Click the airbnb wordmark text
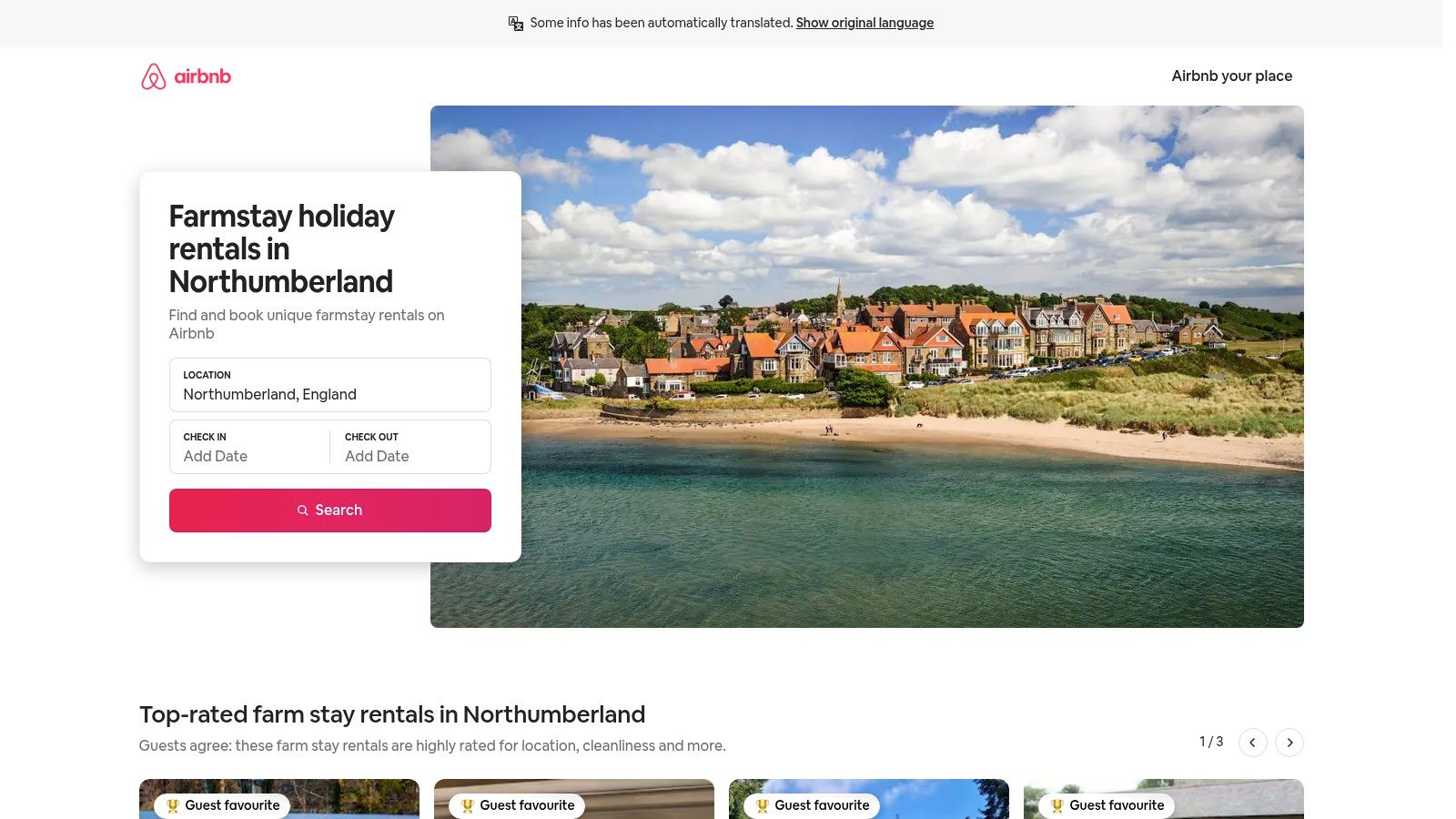 pos(203,76)
